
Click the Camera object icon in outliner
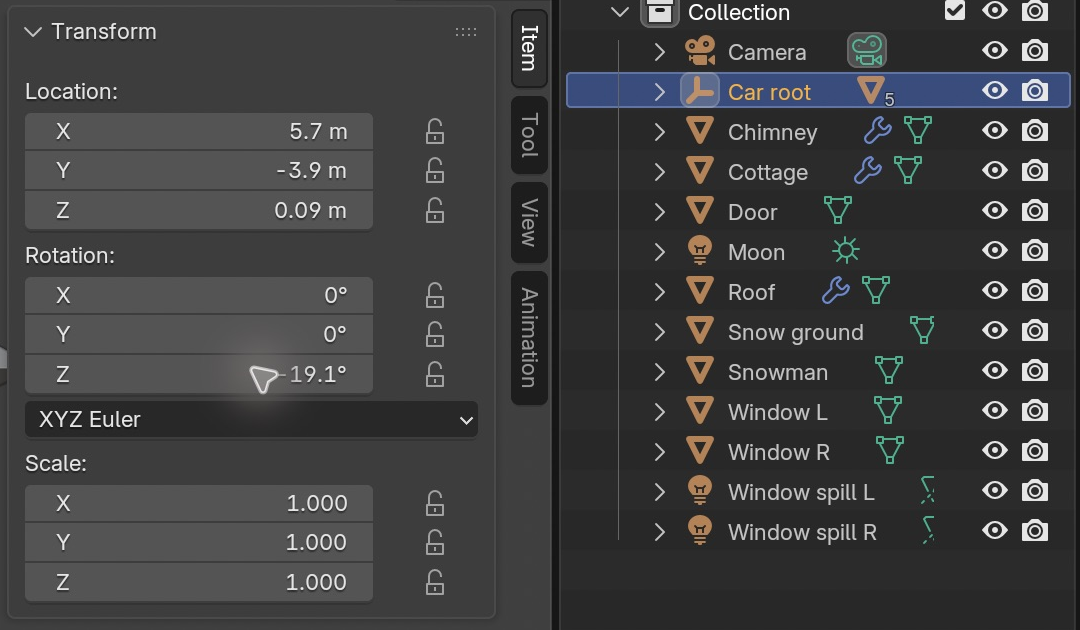coord(700,52)
